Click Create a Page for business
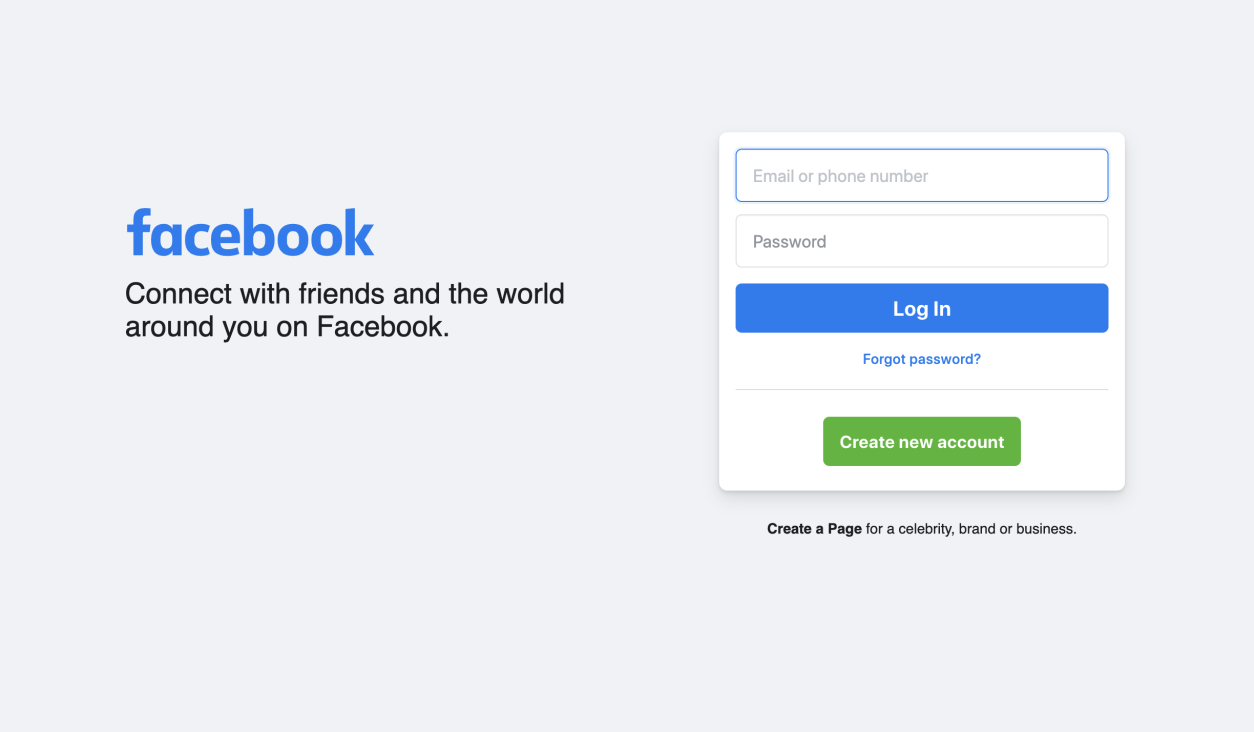Viewport: 1254px width, 732px height. [x=814, y=528]
